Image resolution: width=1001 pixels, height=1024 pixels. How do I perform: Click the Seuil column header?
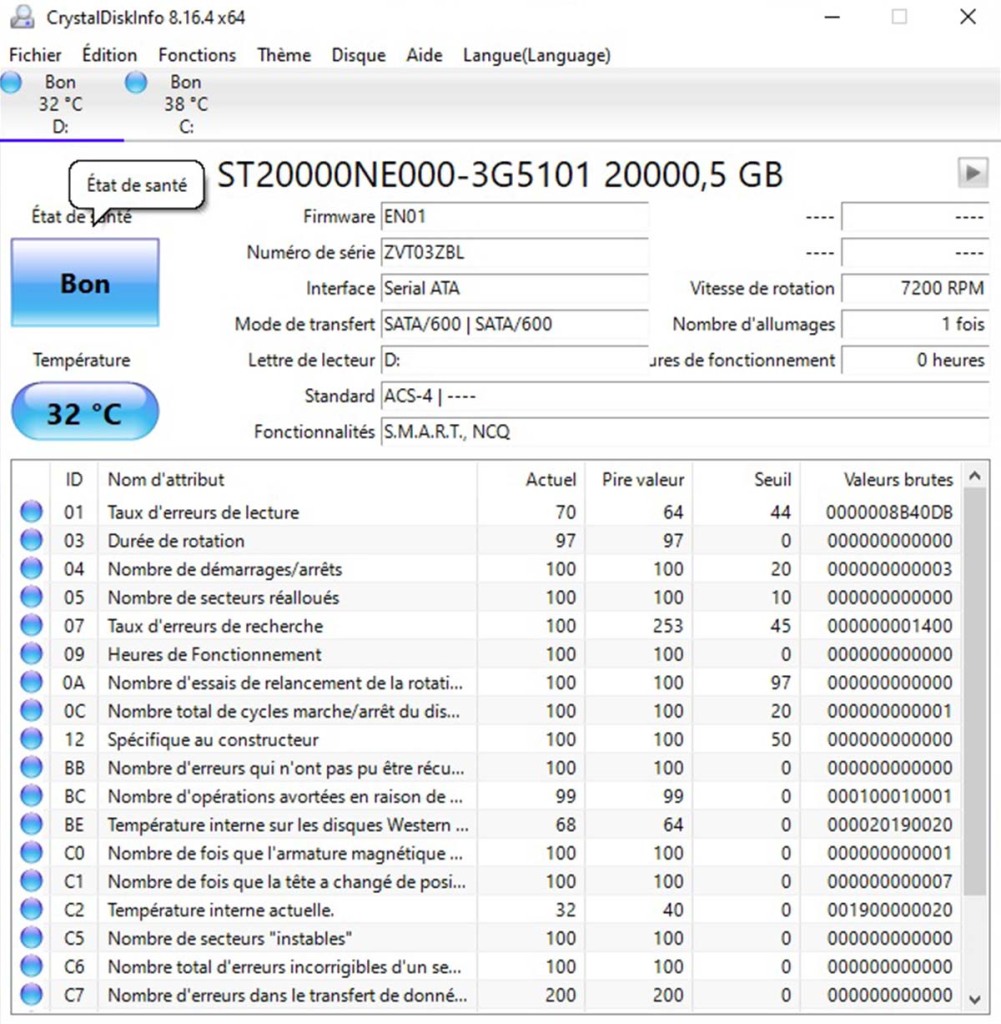[x=746, y=479]
